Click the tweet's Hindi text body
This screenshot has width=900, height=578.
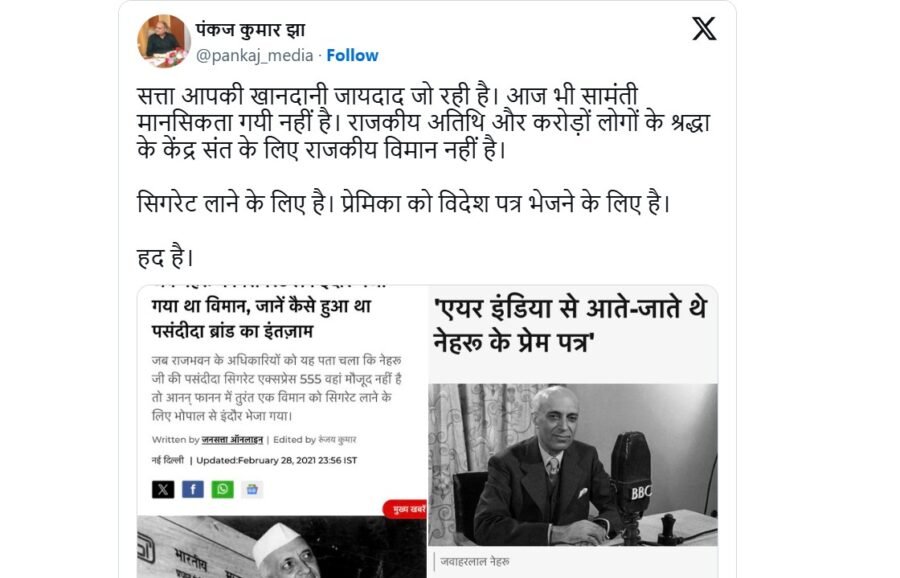pos(424,177)
